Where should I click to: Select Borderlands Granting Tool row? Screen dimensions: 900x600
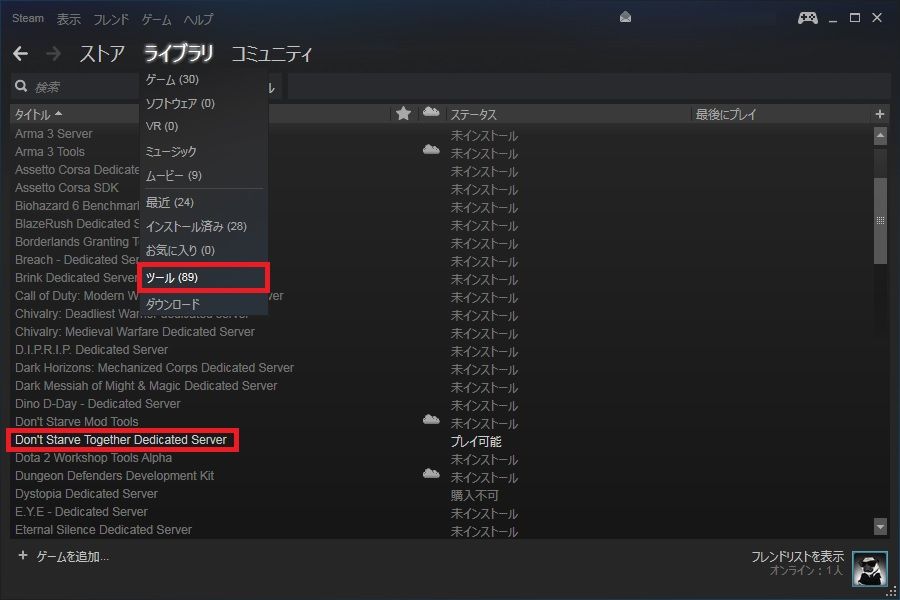77,242
